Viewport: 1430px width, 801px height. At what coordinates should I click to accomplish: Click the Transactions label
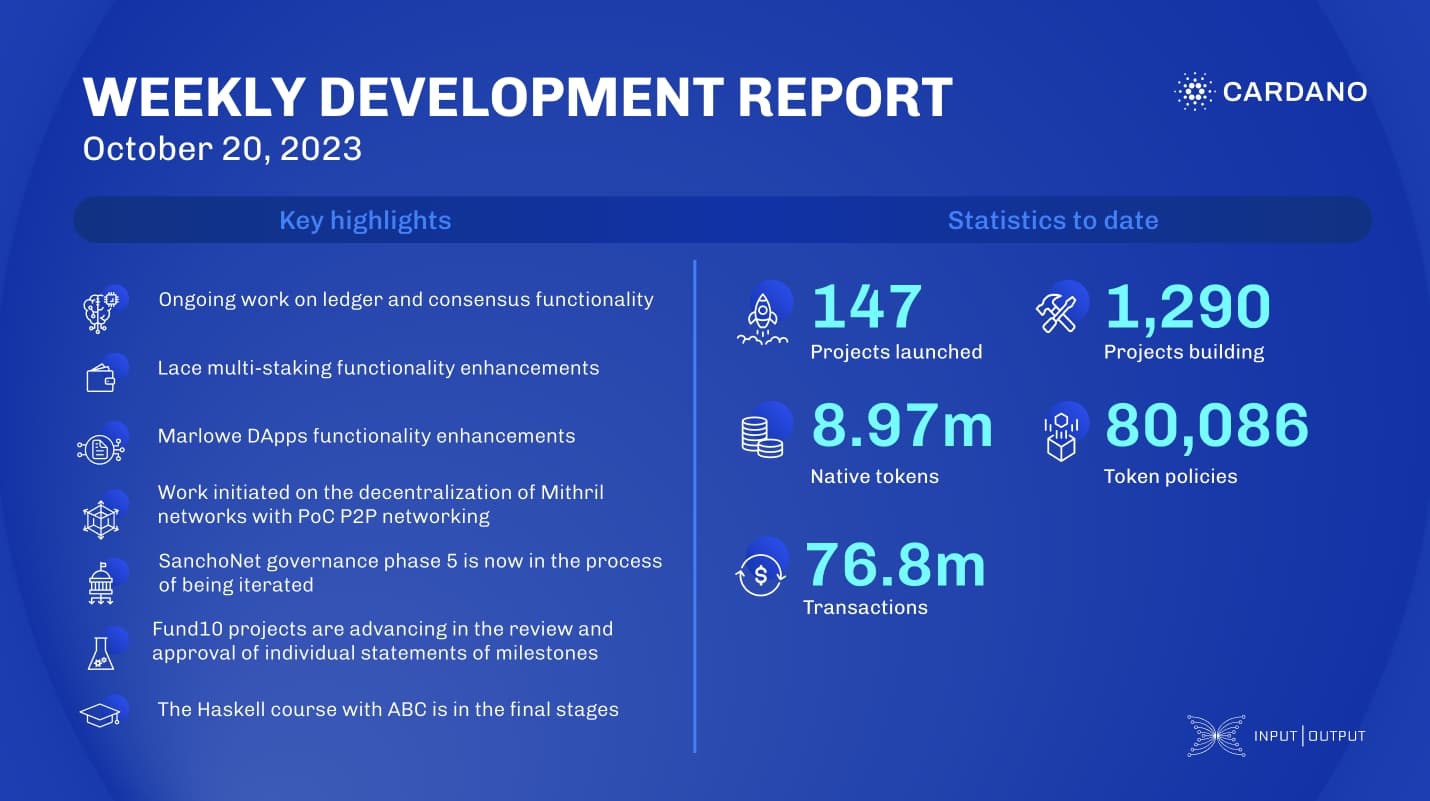865,607
